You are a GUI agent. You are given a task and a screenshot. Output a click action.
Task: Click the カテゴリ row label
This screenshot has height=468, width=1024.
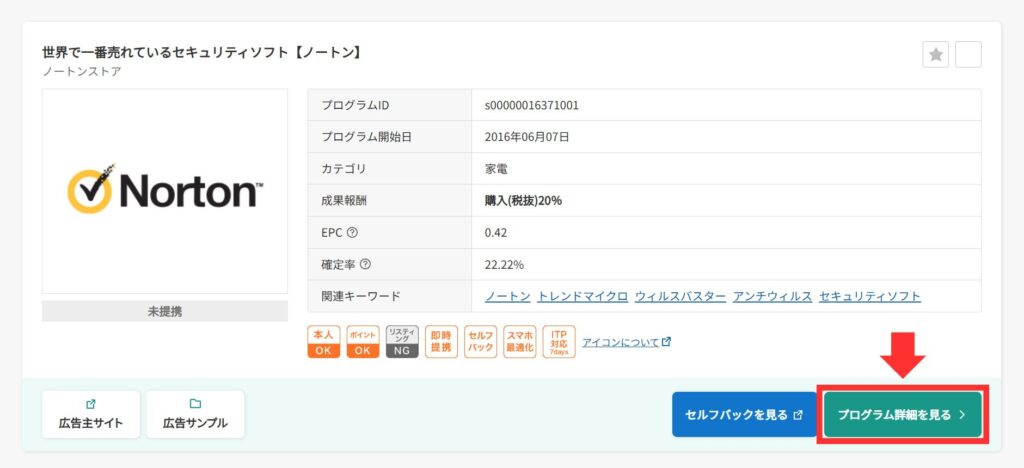click(344, 169)
